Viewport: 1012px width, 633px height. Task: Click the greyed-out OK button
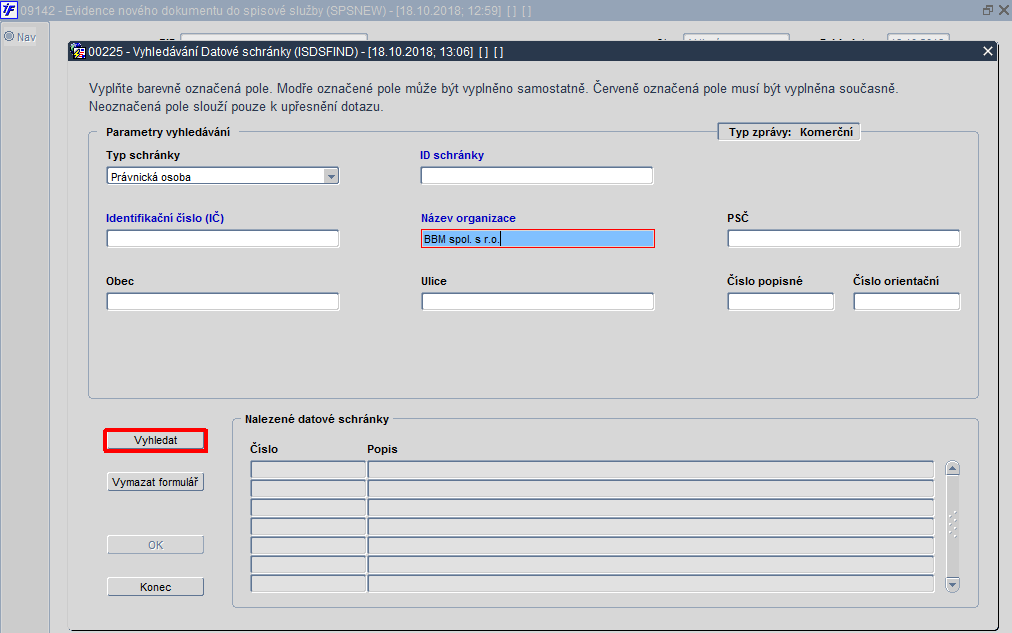155,545
